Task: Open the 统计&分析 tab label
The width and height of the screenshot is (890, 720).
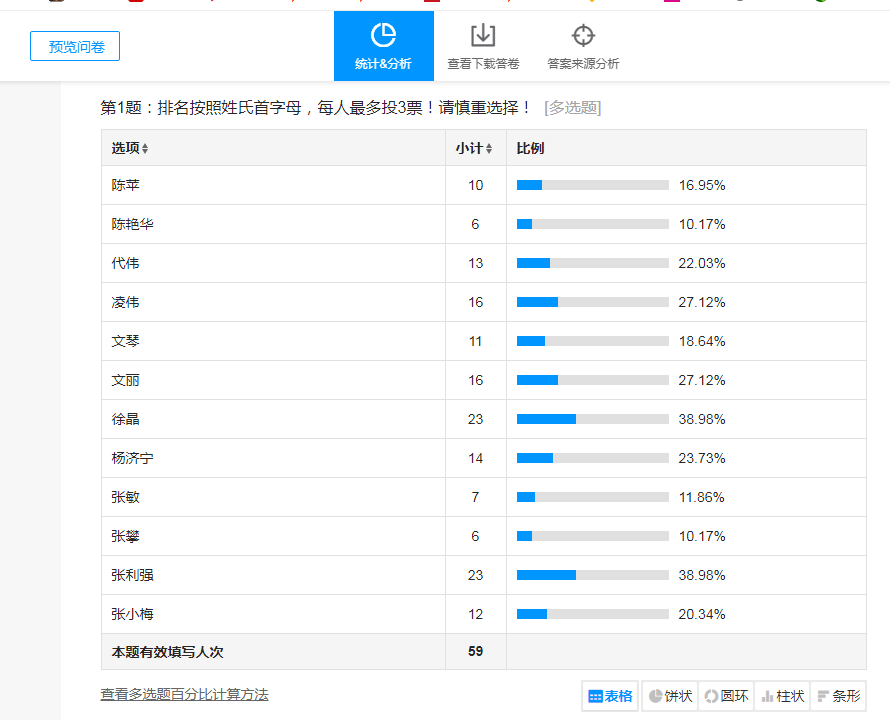Action: click(383, 64)
